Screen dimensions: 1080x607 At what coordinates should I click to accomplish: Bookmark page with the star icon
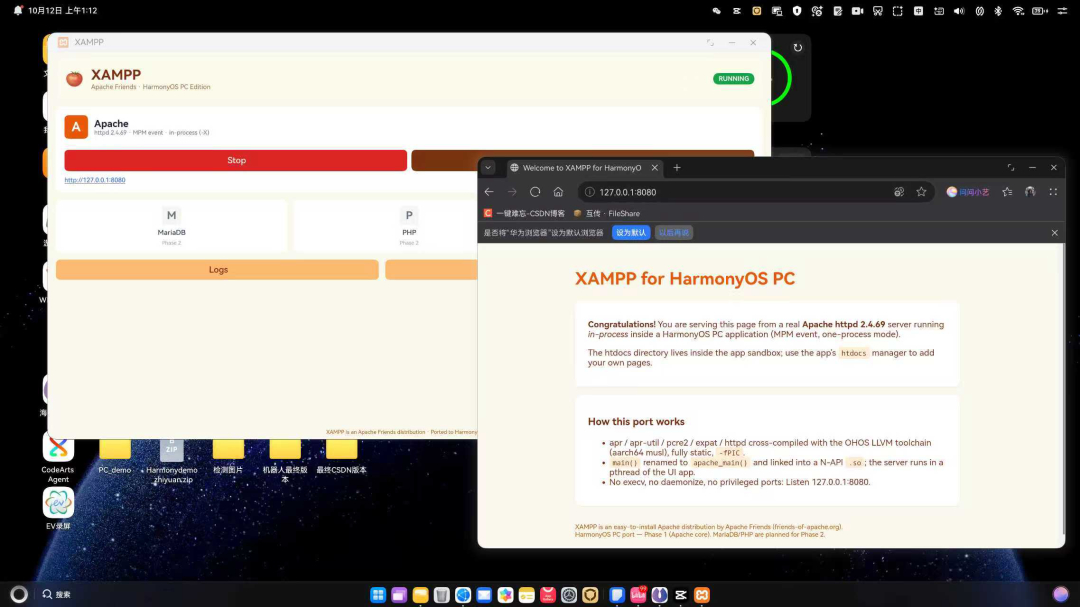click(921, 192)
